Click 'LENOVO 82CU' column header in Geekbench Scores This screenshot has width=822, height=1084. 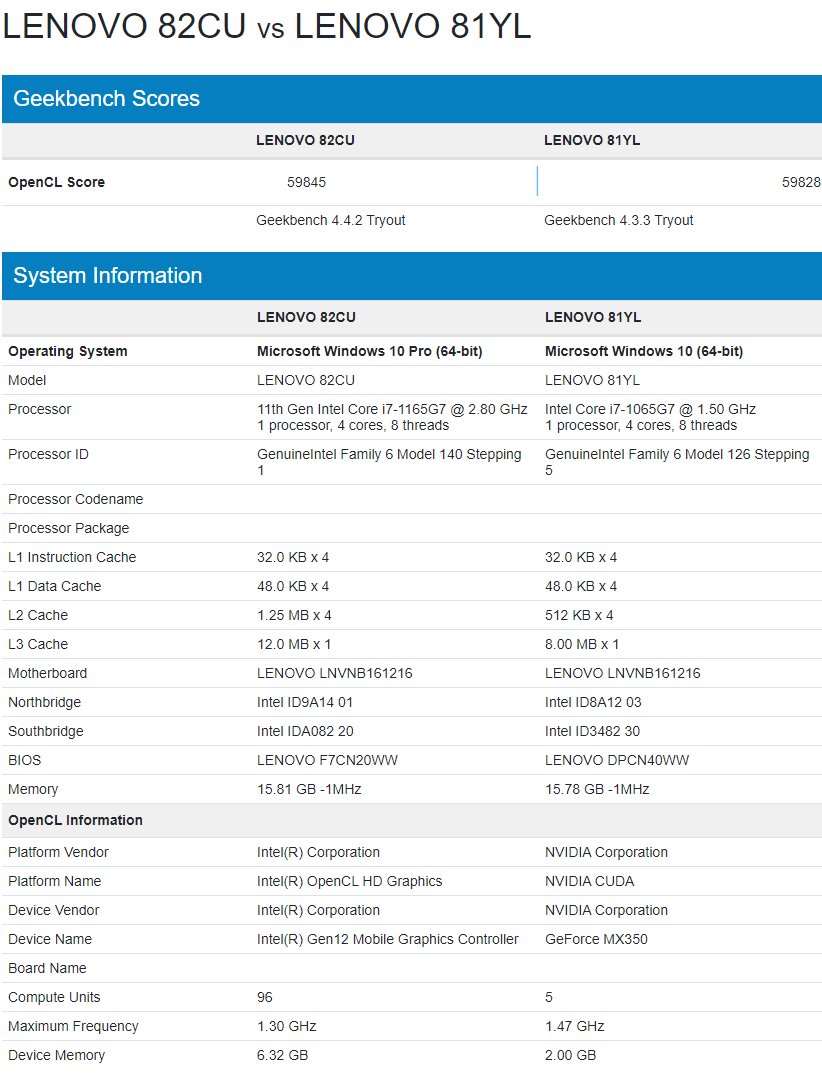click(306, 140)
